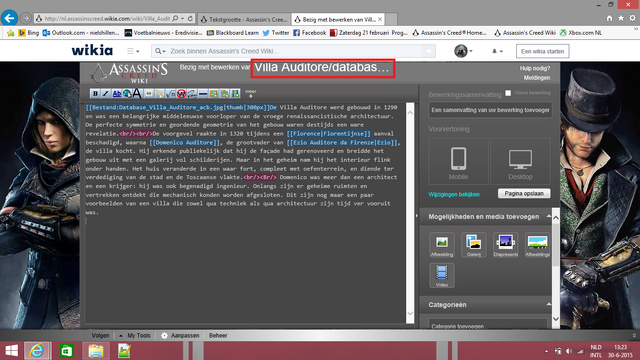Click the wikia logo
The height and width of the screenshot is (360, 640).
(x=92, y=51)
